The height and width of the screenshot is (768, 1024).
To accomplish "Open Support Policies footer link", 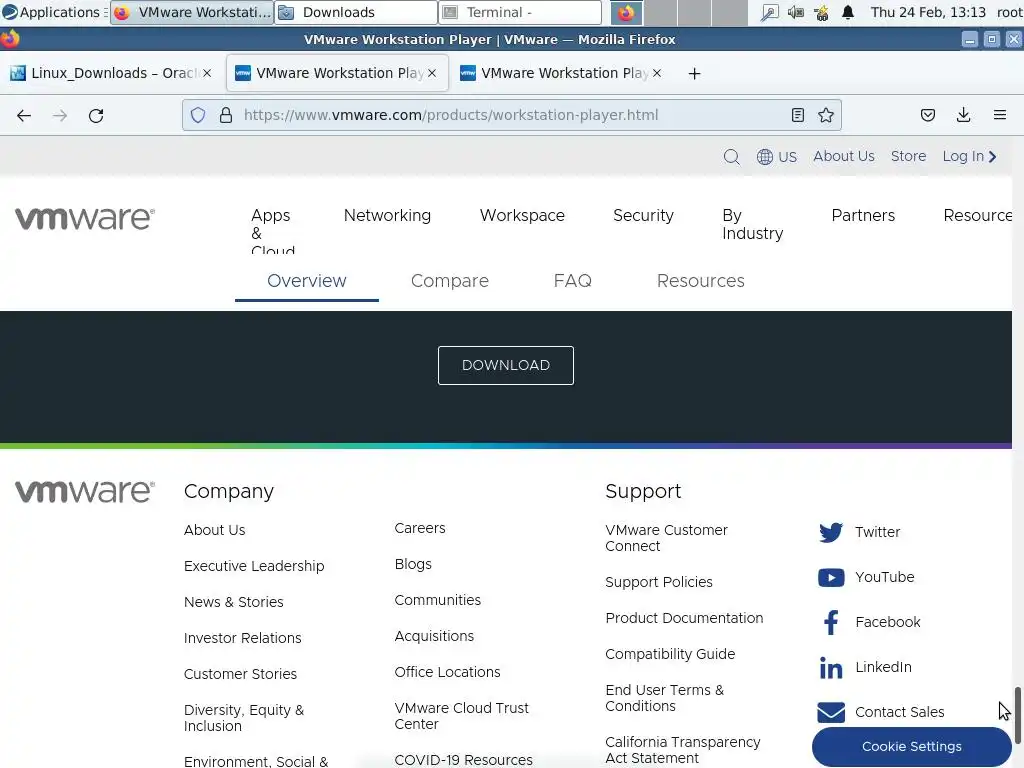I will tap(659, 583).
